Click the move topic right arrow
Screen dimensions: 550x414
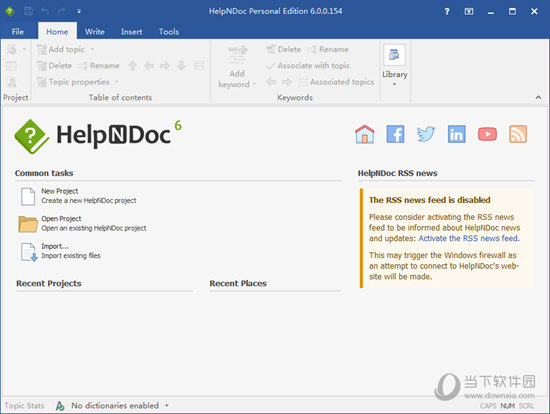click(x=165, y=66)
